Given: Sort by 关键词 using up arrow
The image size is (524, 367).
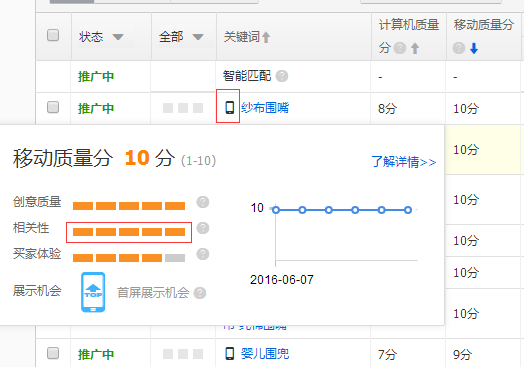Looking at the screenshot, I should coord(266,37).
